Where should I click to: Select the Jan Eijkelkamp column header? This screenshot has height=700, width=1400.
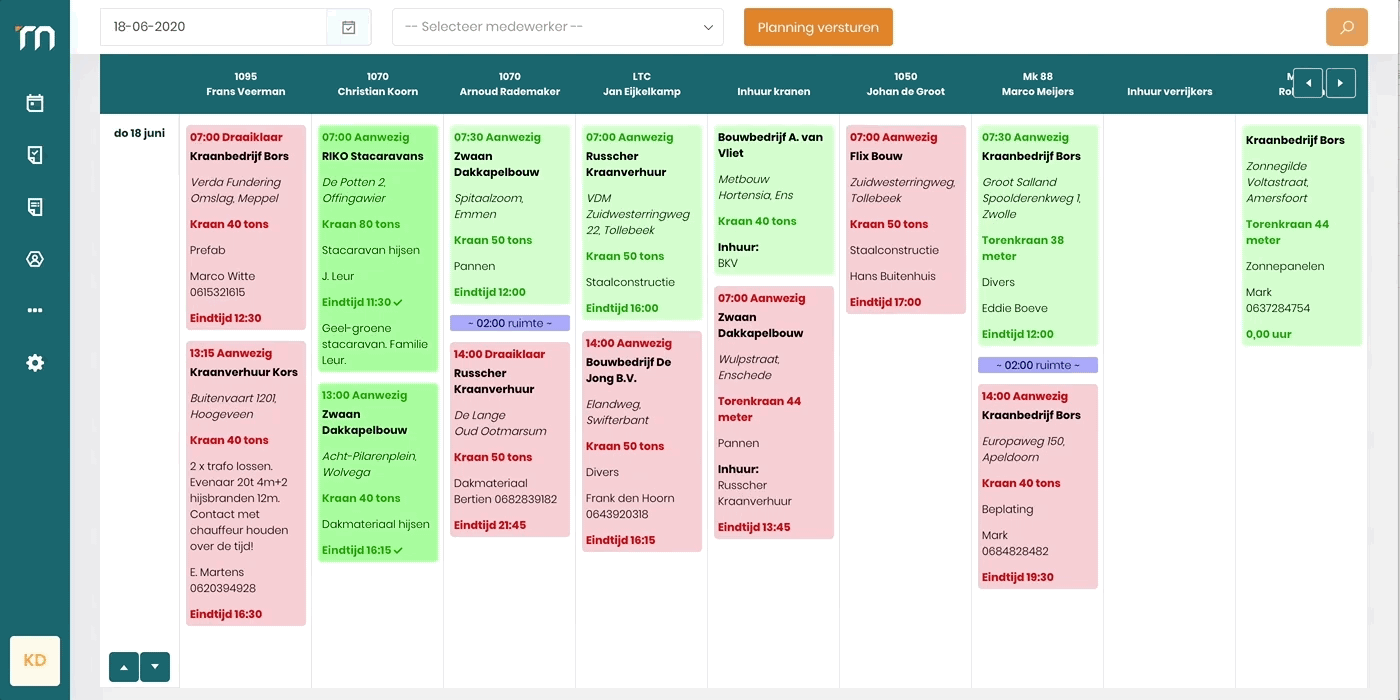coord(642,84)
